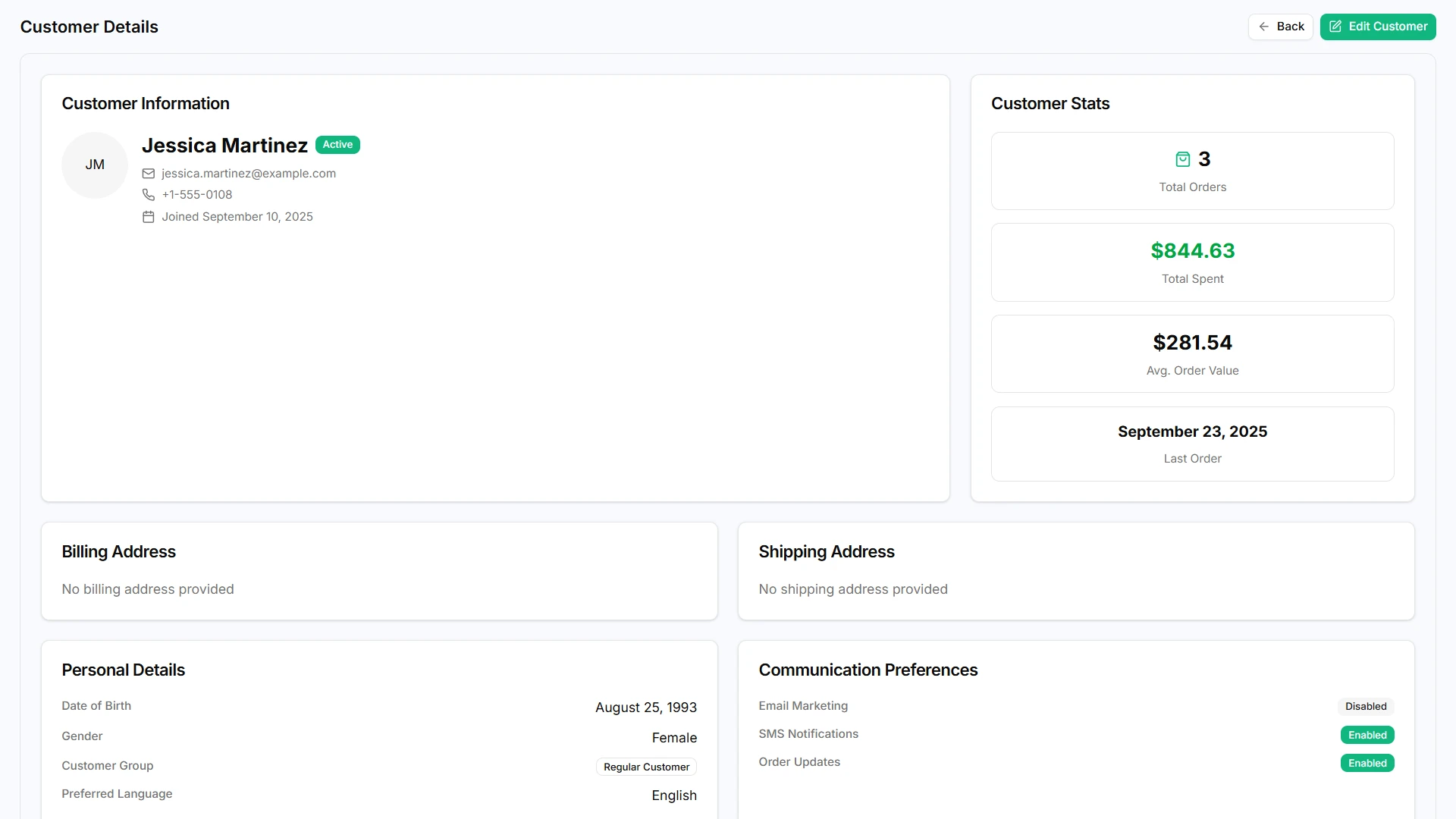
Task: Click the Personal Details heading
Action: click(124, 670)
